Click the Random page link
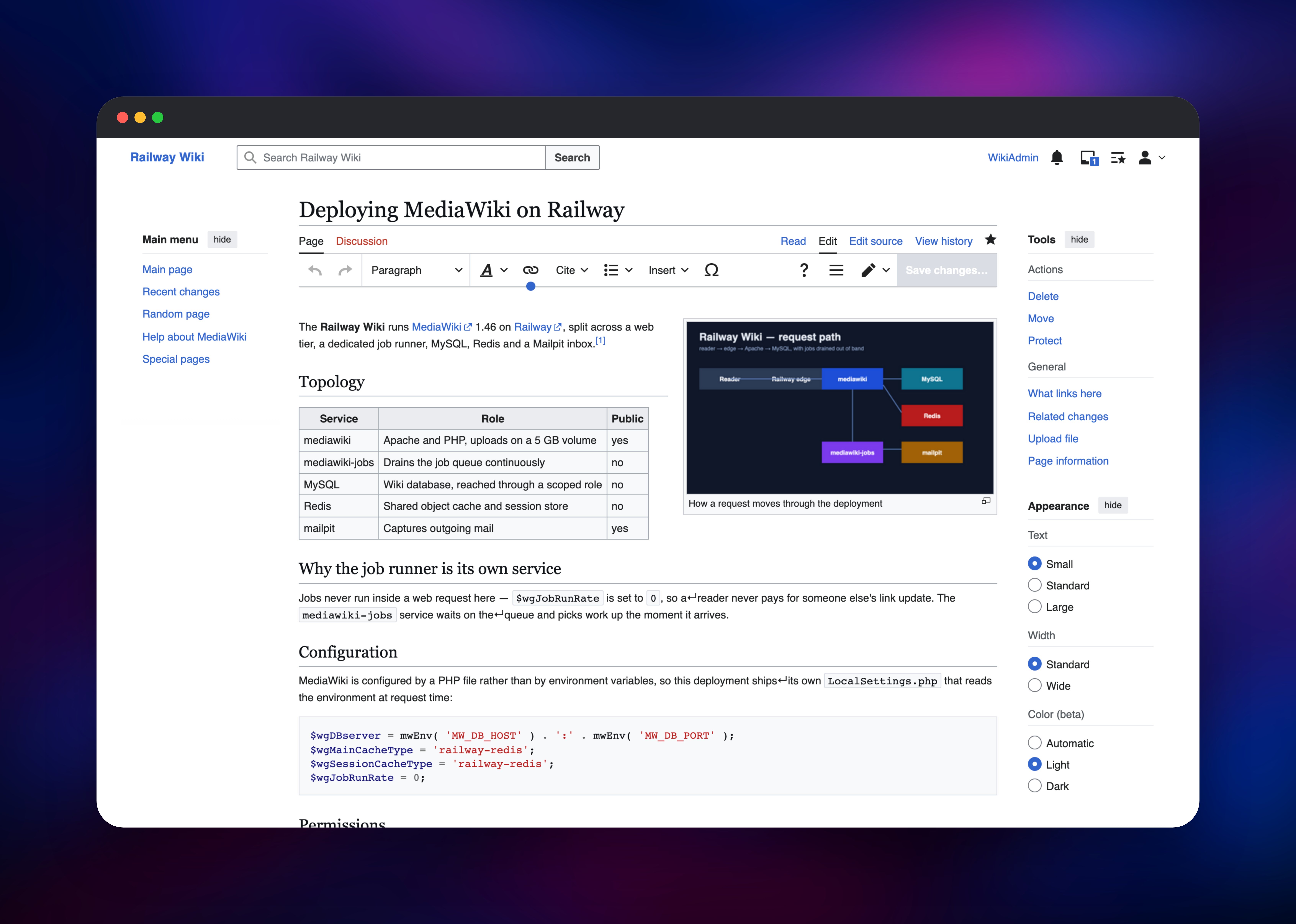 click(176, 314)
